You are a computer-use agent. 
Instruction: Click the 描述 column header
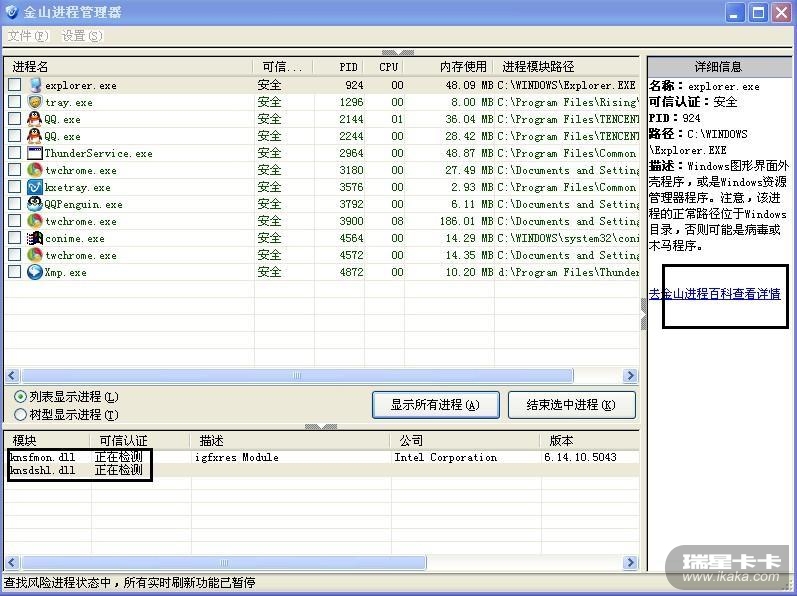point(290,441)
